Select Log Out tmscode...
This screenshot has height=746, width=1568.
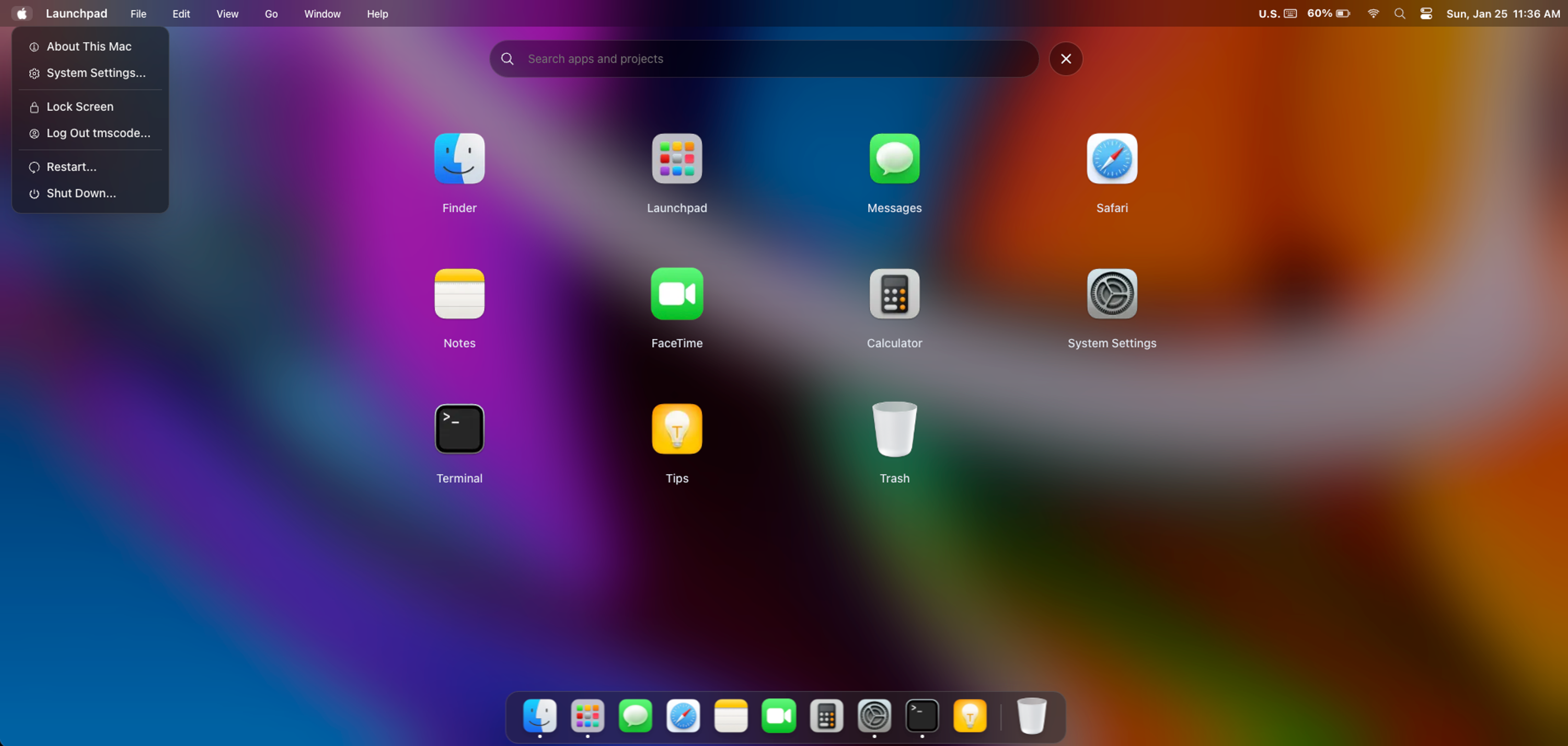coord(90,133)
